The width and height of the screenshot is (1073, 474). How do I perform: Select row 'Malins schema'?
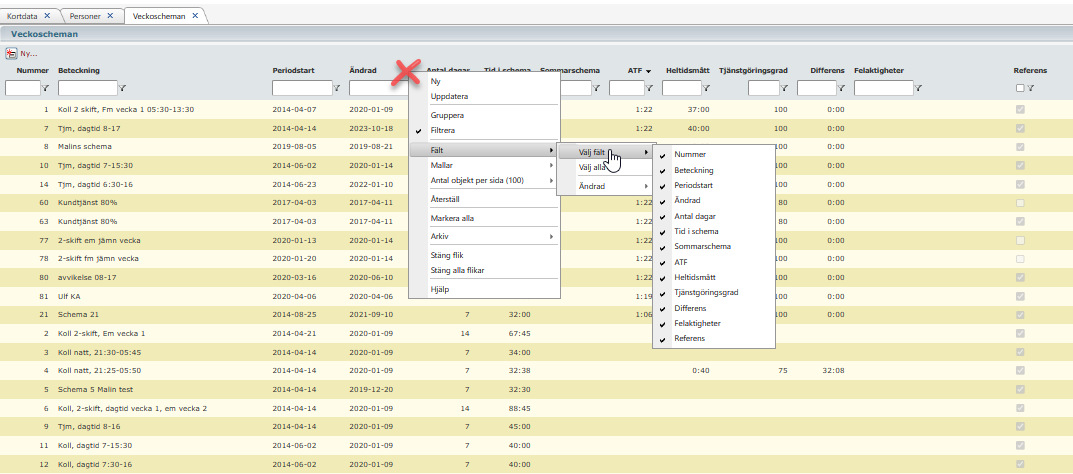(x=536, y=147)
